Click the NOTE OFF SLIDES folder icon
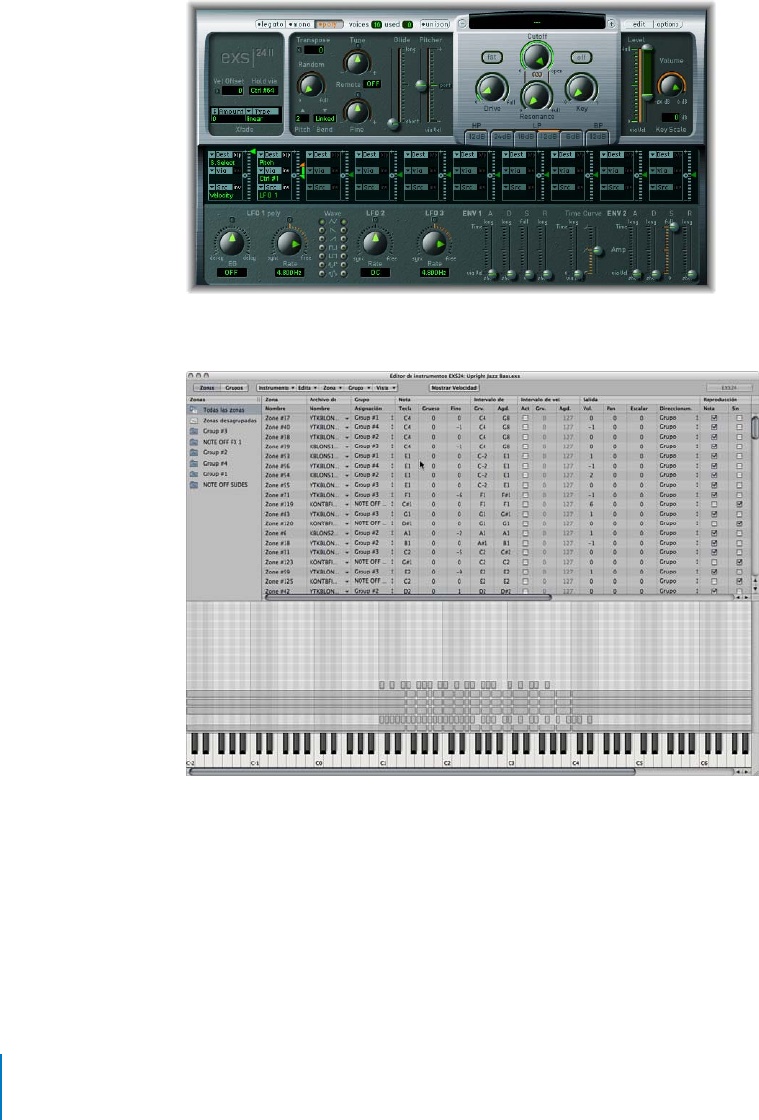Image resolution: width=759 pixels, height=1120 pixels. click(x=194, y=485)
